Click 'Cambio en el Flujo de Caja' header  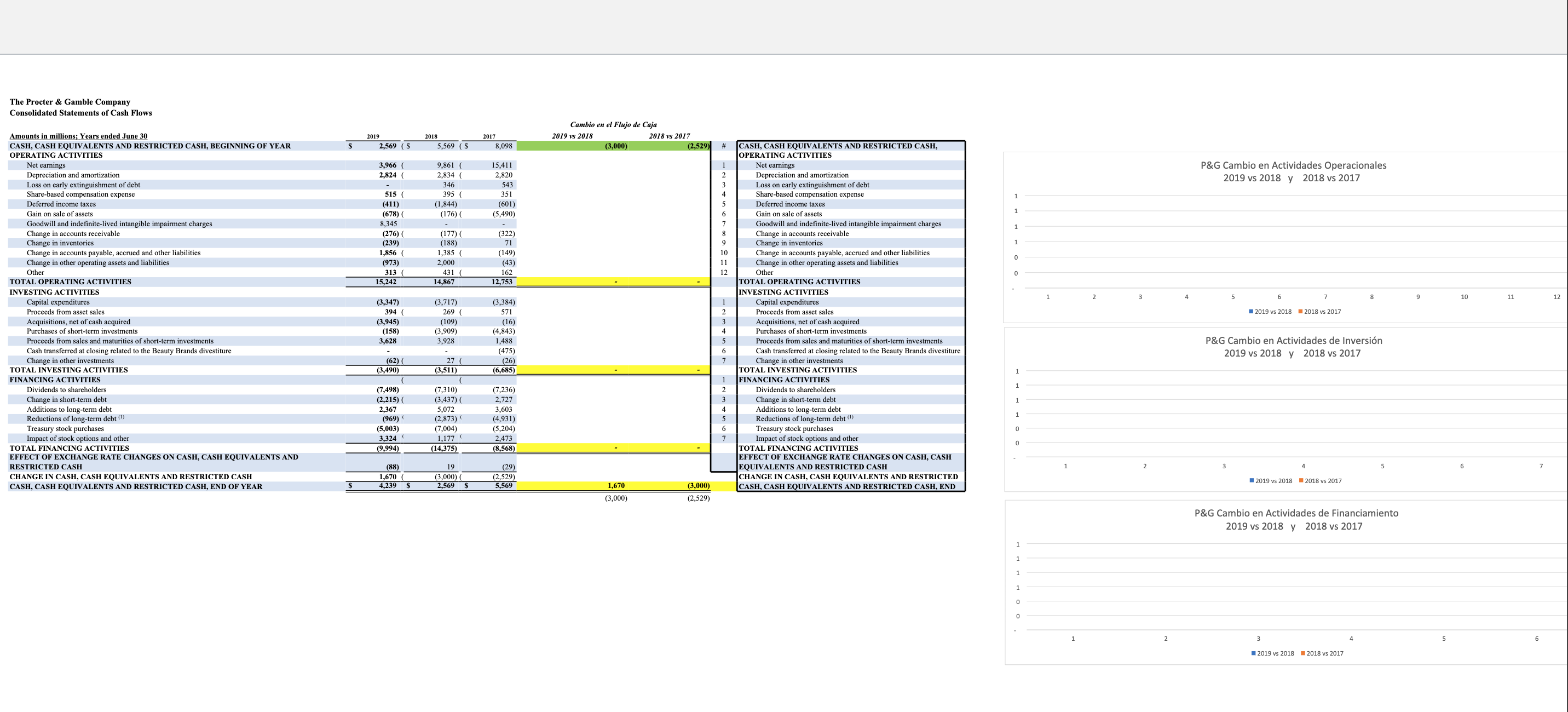(613, 124)
